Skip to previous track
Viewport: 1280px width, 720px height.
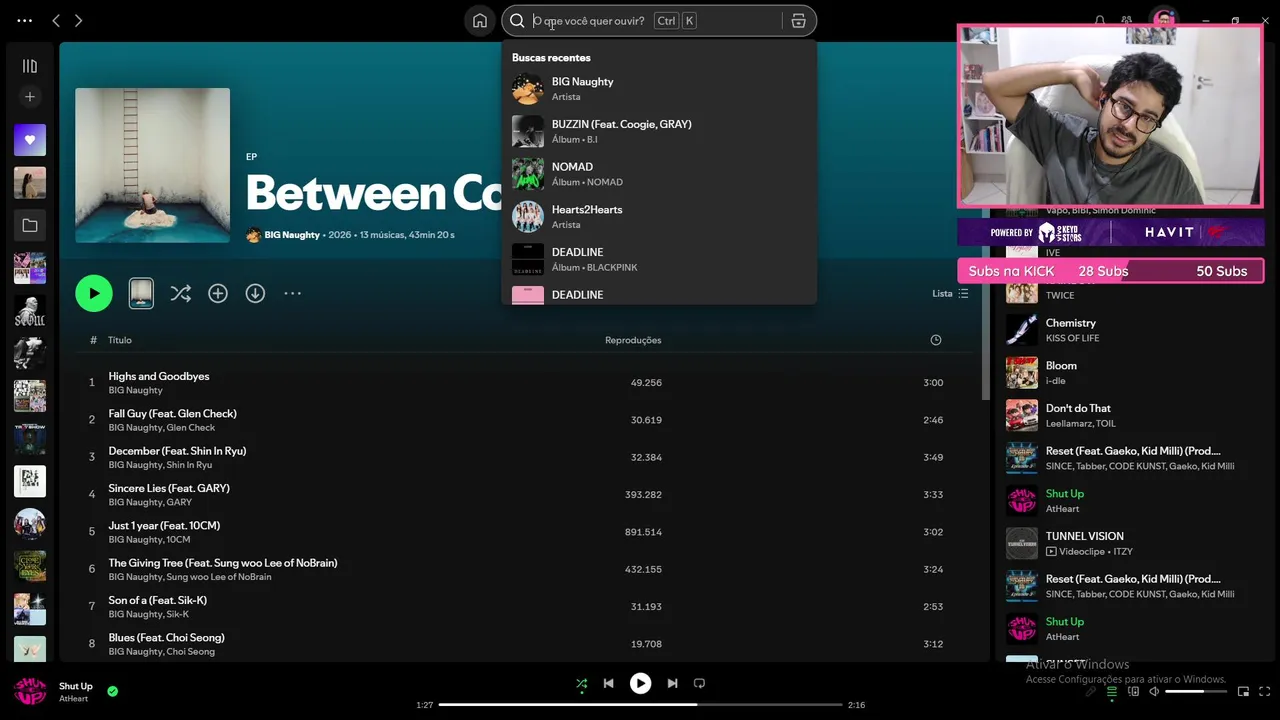[x=608, y=684]
